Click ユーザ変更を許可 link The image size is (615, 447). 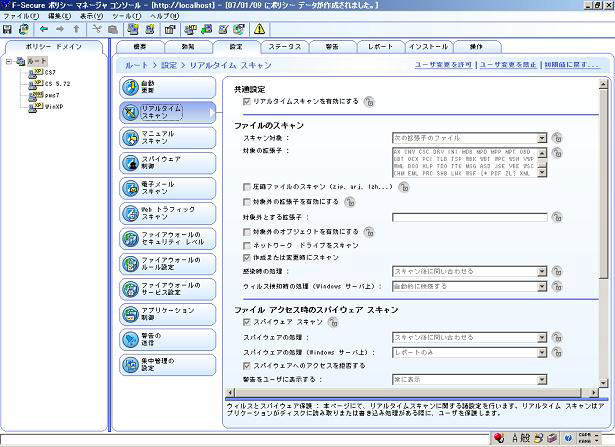click(443, 65)
